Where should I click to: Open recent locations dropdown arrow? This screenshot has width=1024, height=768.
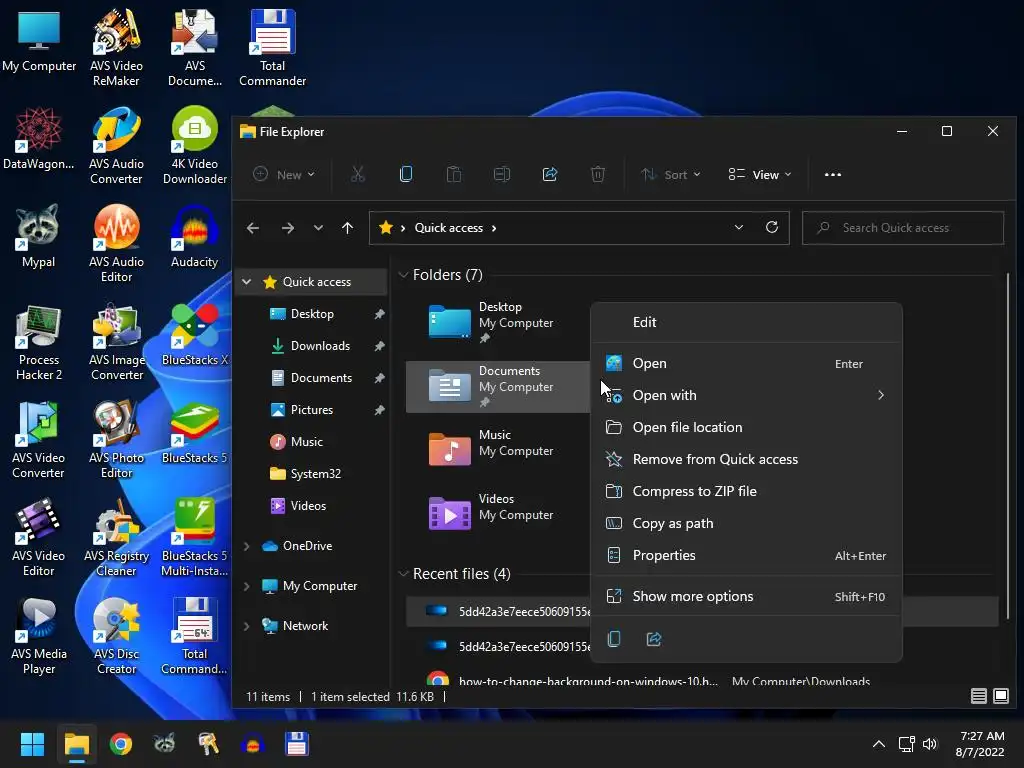coord(318,228)
